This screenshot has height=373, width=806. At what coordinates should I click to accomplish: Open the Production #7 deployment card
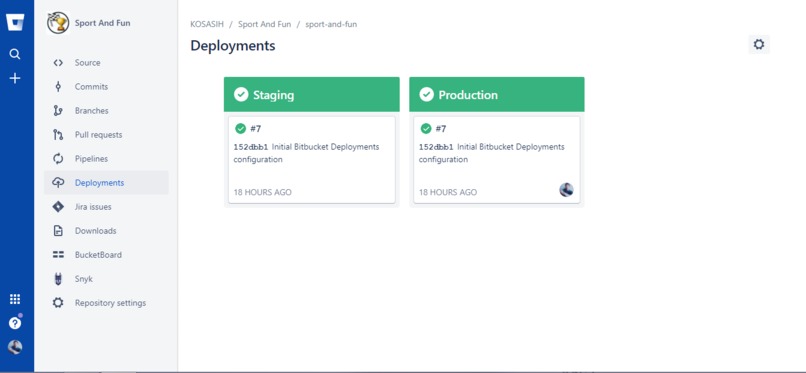(x=497, y=160)
